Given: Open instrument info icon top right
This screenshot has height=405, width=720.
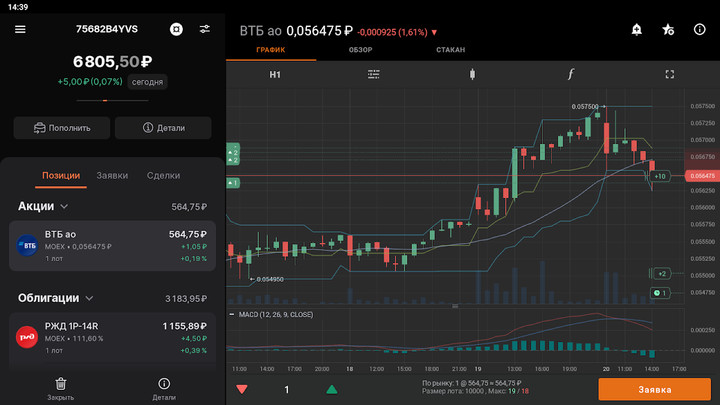Looking at the screenshot, I should coord(699,29).
